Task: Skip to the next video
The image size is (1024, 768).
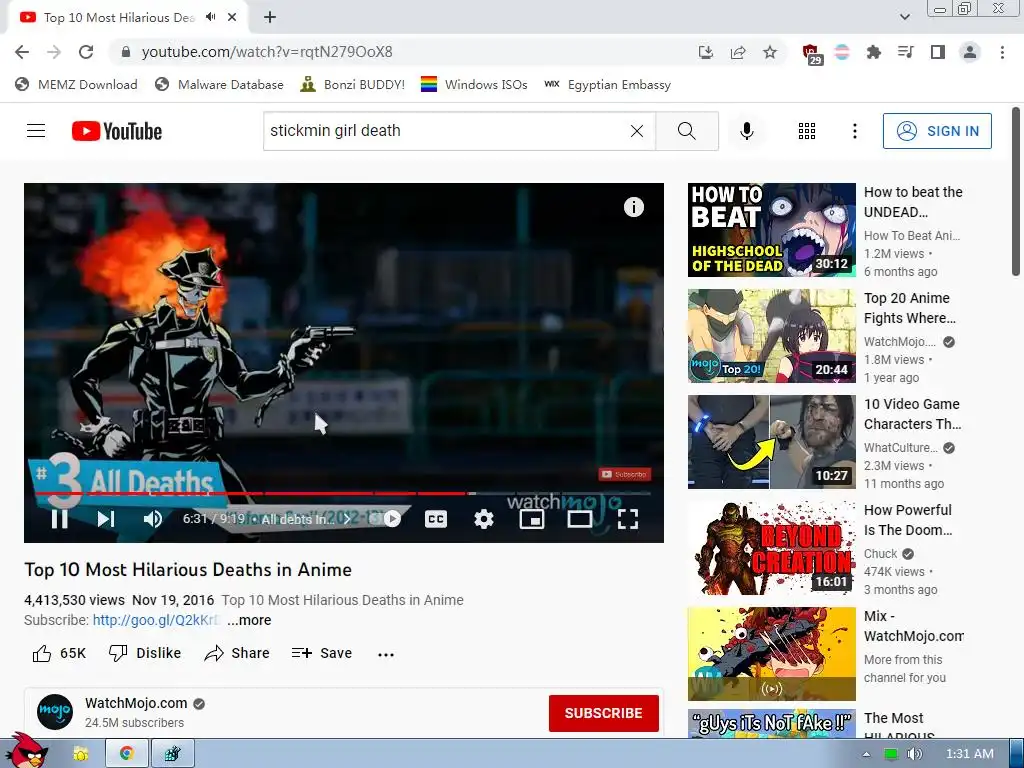Action: tap(106, 519)
